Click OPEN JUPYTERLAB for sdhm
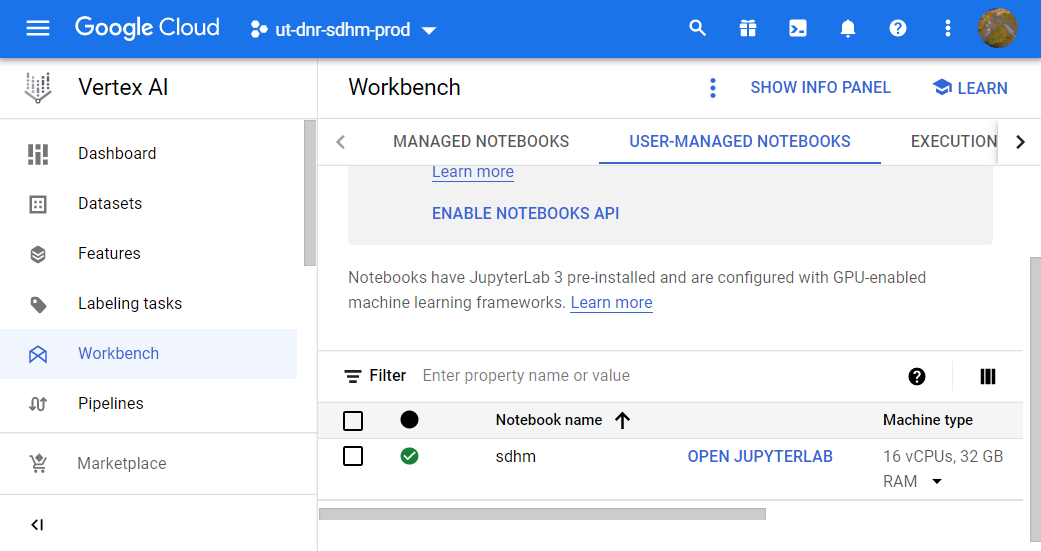 760,456
